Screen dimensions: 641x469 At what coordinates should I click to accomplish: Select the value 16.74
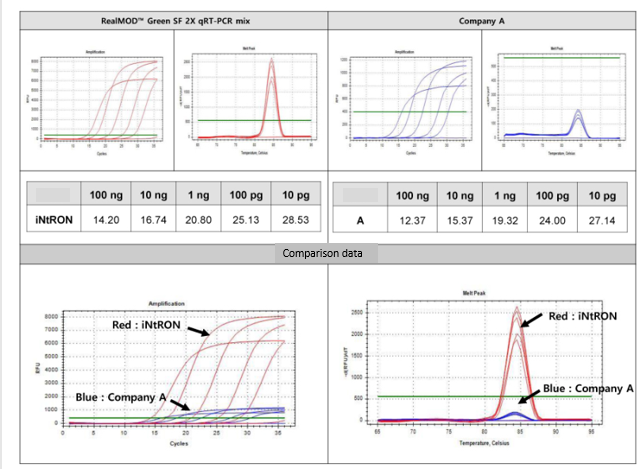point(153,220)
